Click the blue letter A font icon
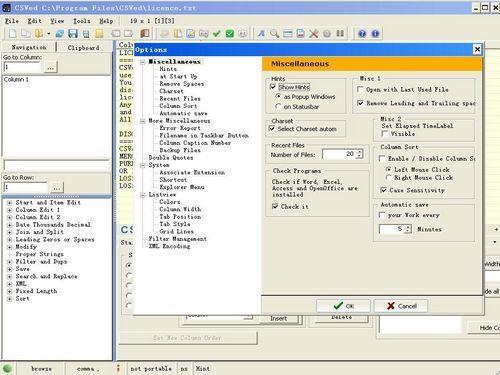Image resolution: width=500 pixels, height=375 pixels. 261,33
